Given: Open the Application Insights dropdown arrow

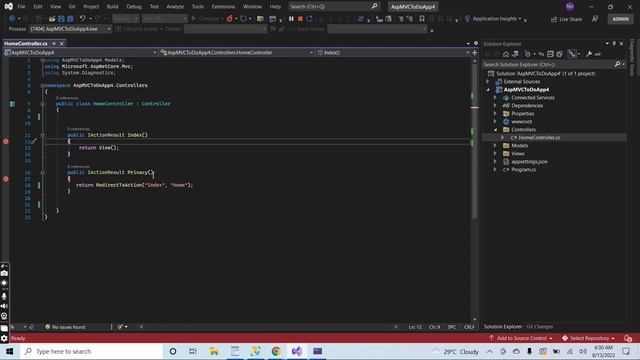Looking at the screenshot, I should point(520,19).
